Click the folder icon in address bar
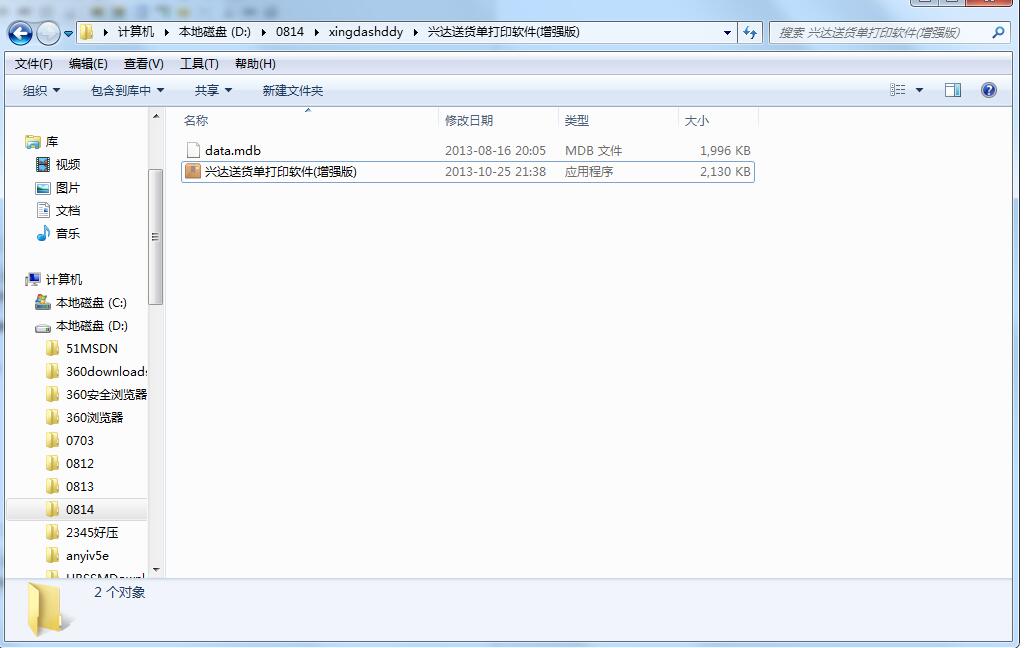Viewport: 1028px width, 648px height. point(87,32)
